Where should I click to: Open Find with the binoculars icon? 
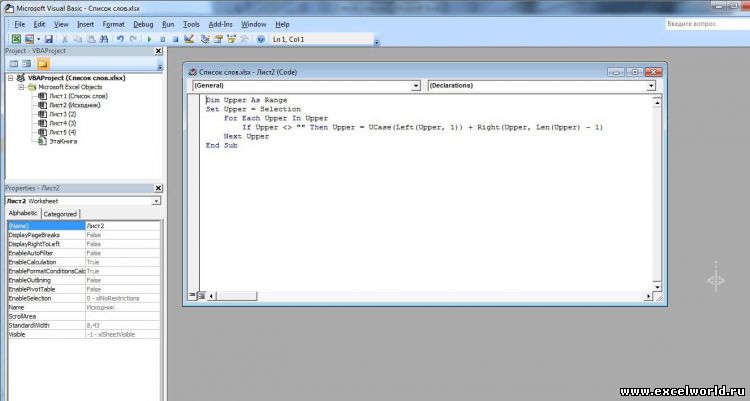[104, 39]
